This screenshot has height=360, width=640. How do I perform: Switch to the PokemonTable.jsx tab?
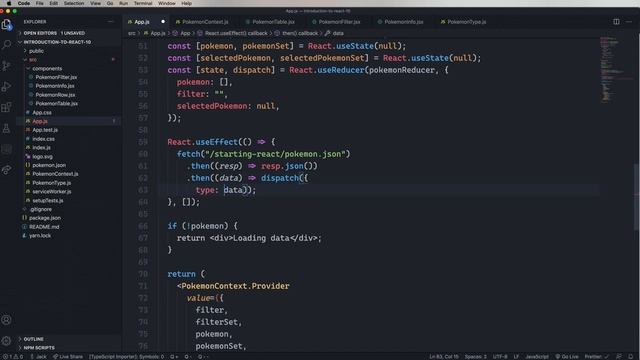273,22
